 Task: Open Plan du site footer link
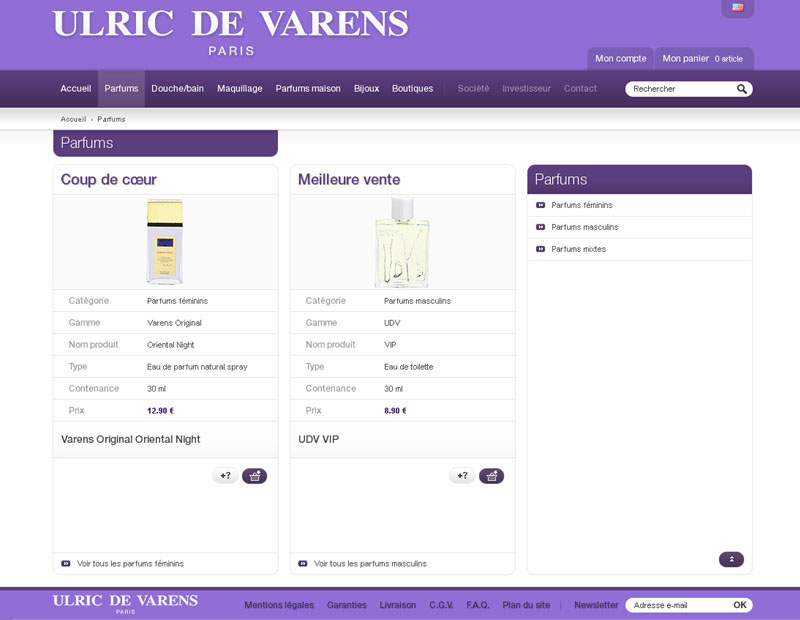tap(526, 605)
